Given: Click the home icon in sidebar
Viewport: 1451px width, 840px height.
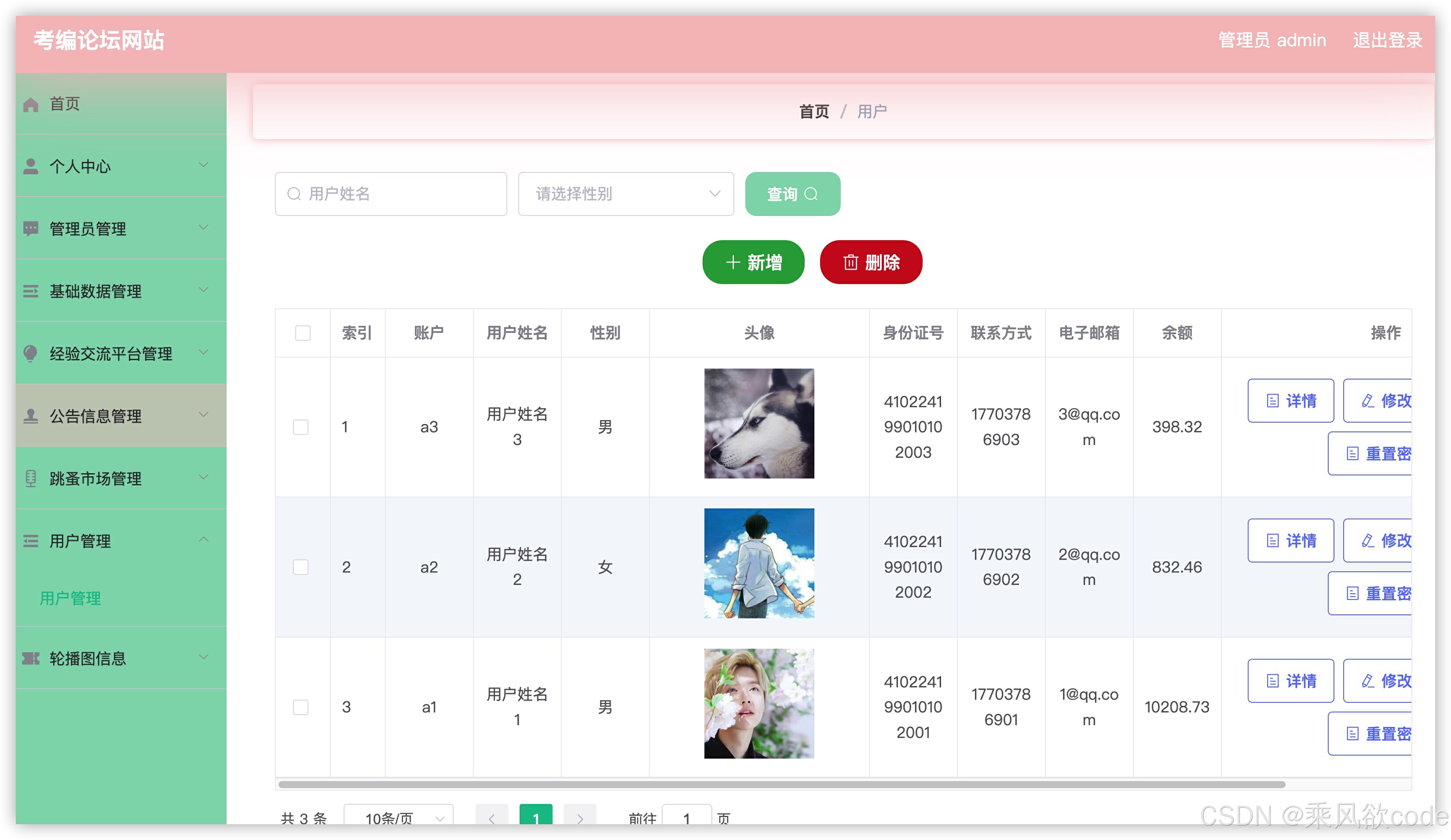Looking at the screenshot, I should click(30, 105).
